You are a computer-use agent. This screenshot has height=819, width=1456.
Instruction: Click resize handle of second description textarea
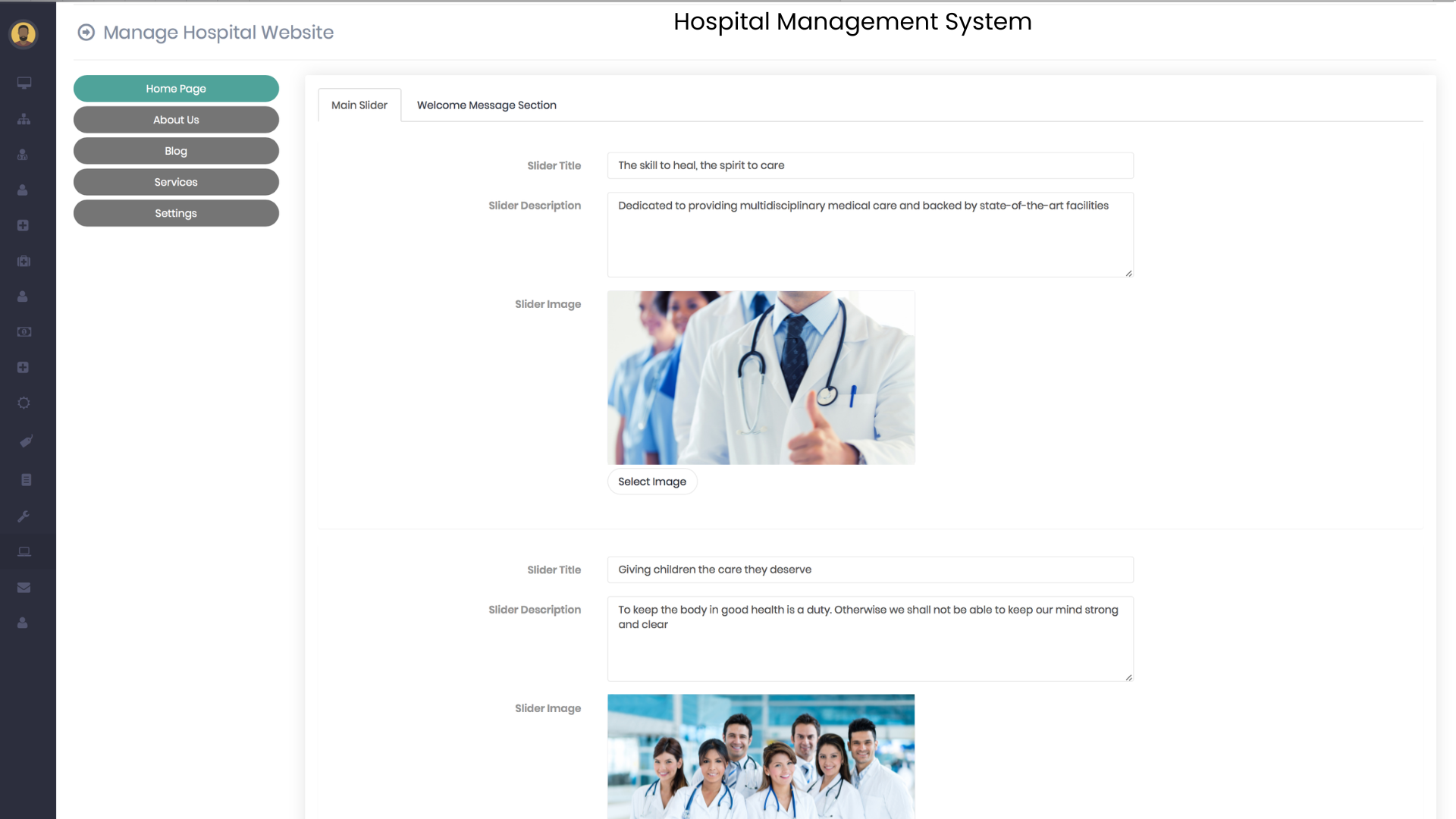(x=1128, y=677)
